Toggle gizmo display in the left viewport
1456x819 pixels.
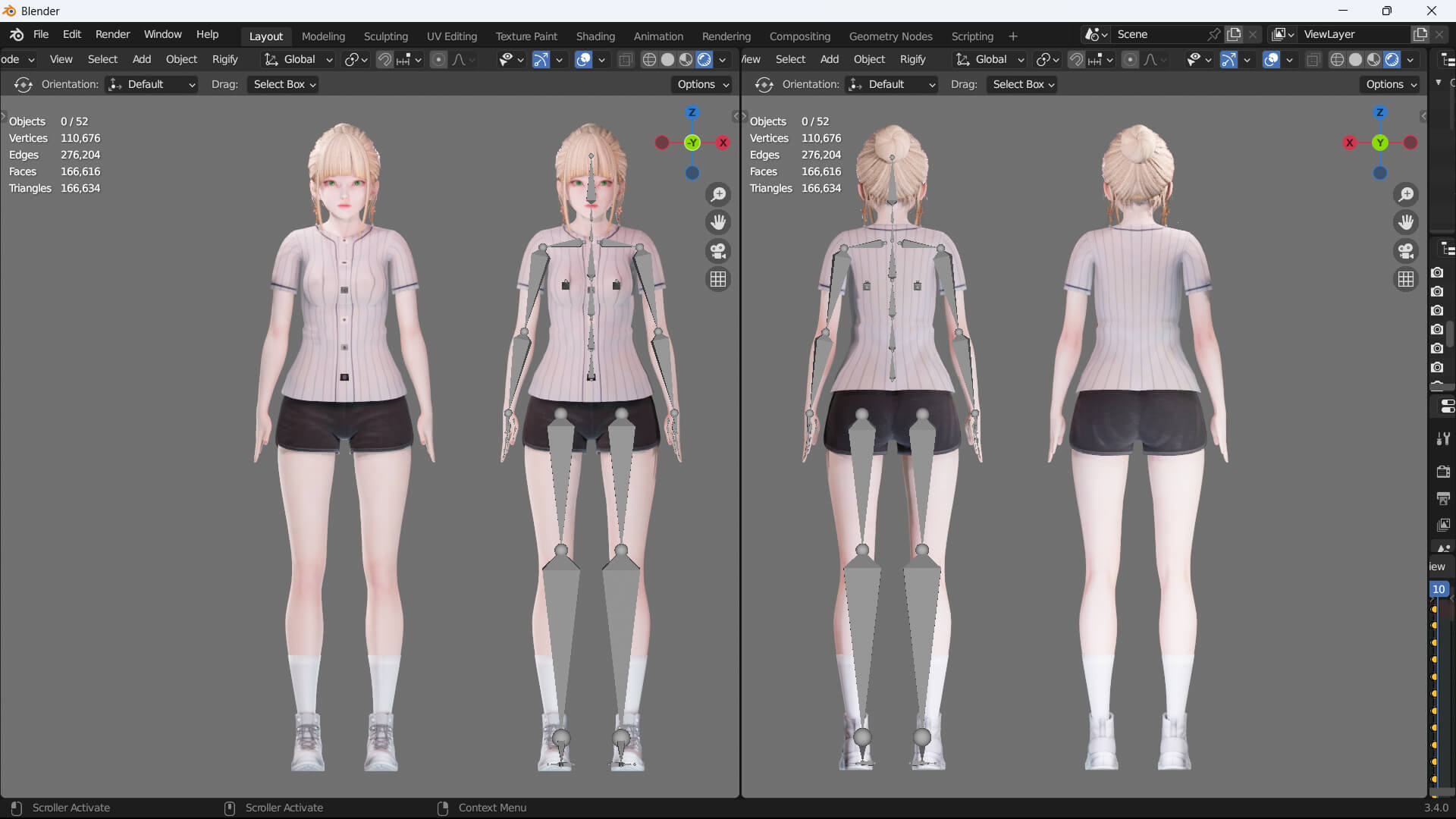pos(541,60)
